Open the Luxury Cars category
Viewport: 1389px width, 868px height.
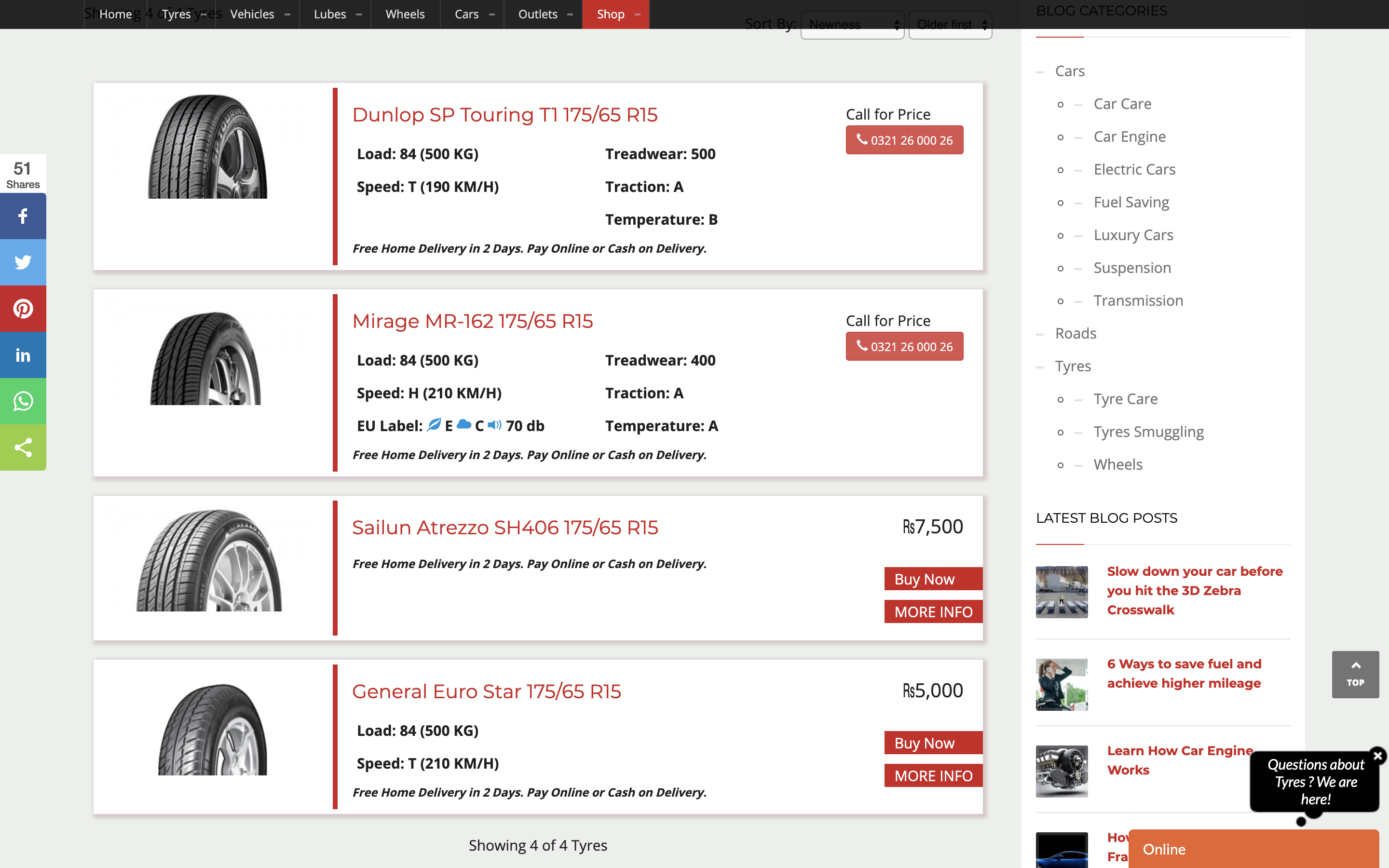coord(1133,234)
